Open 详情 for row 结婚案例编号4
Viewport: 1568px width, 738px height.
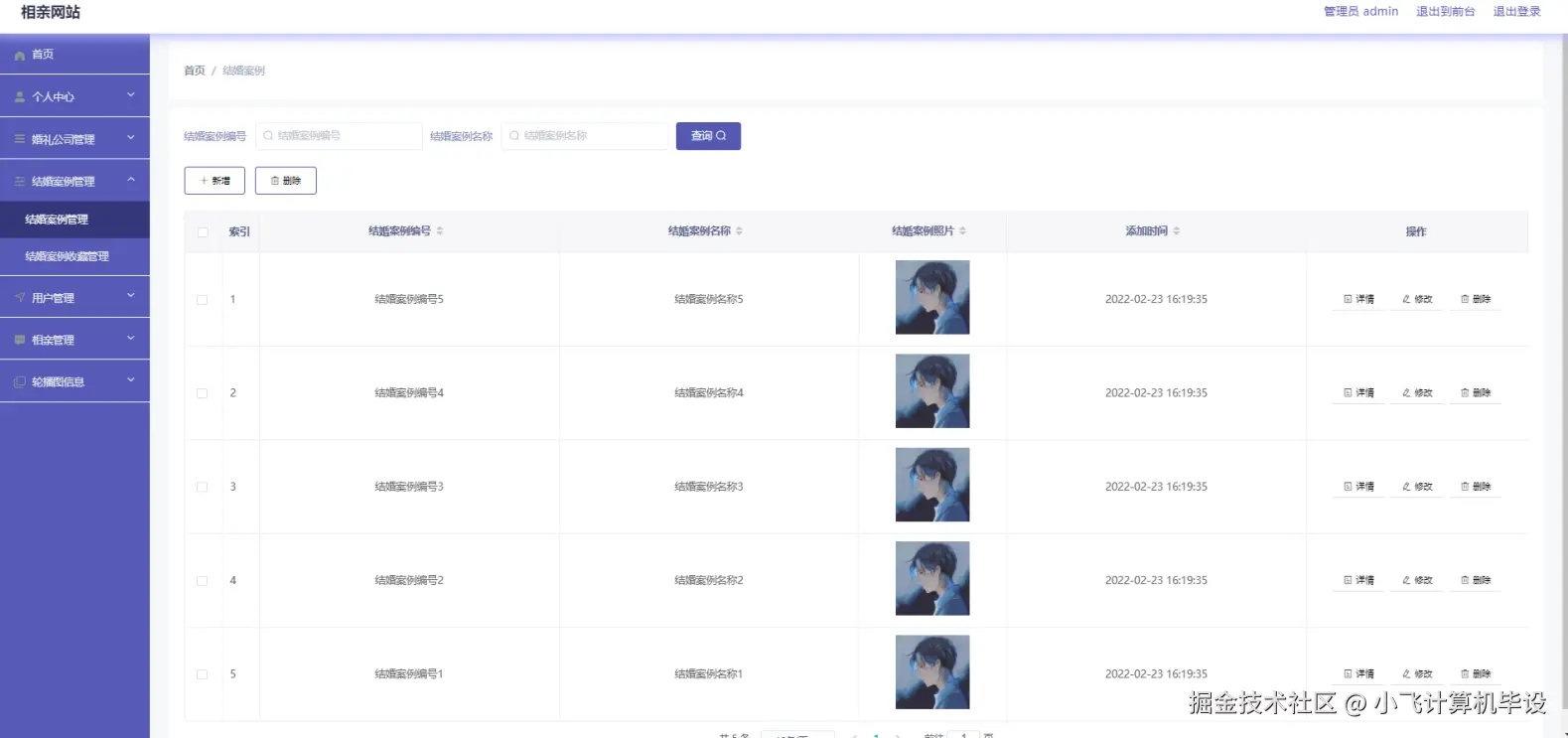point(1358,393)
